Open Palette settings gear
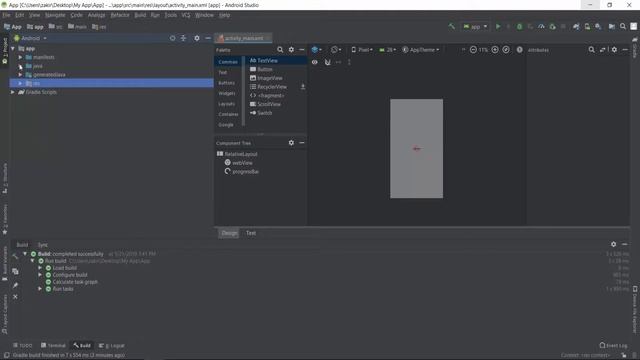The height and width of the screenshot is (360, 640). pyautogui.click(x=291, y=50)
